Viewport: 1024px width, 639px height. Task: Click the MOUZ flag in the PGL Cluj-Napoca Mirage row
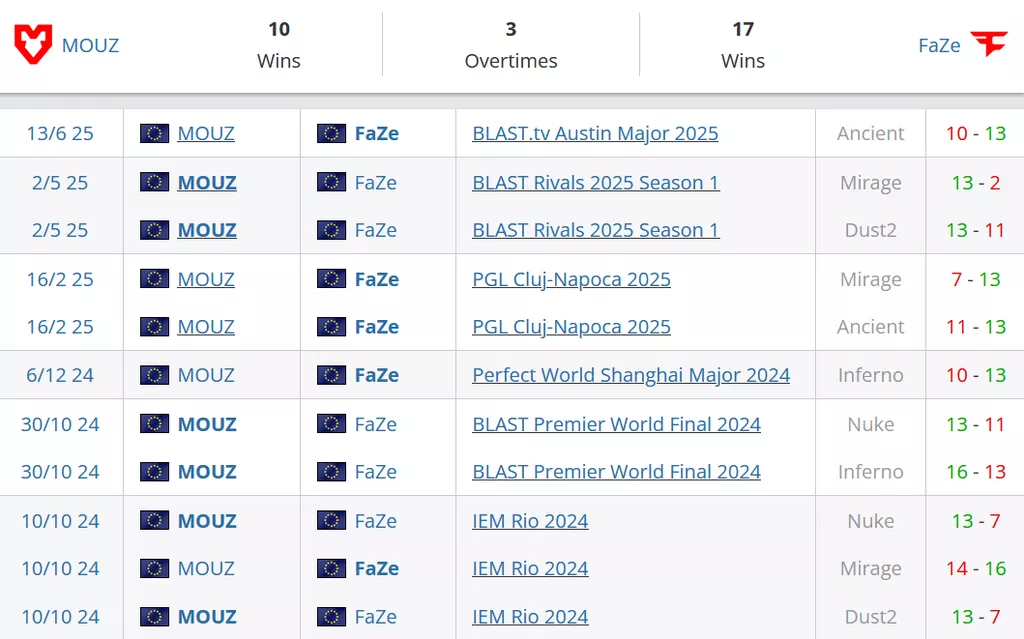point(154,280)
